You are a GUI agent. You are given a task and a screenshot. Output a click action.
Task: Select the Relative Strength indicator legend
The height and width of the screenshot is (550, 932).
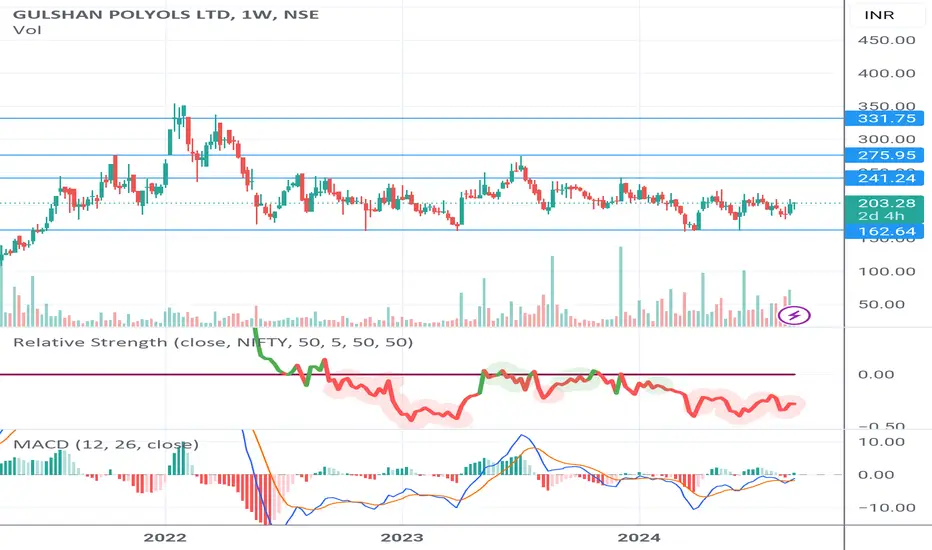click(213, 342)
